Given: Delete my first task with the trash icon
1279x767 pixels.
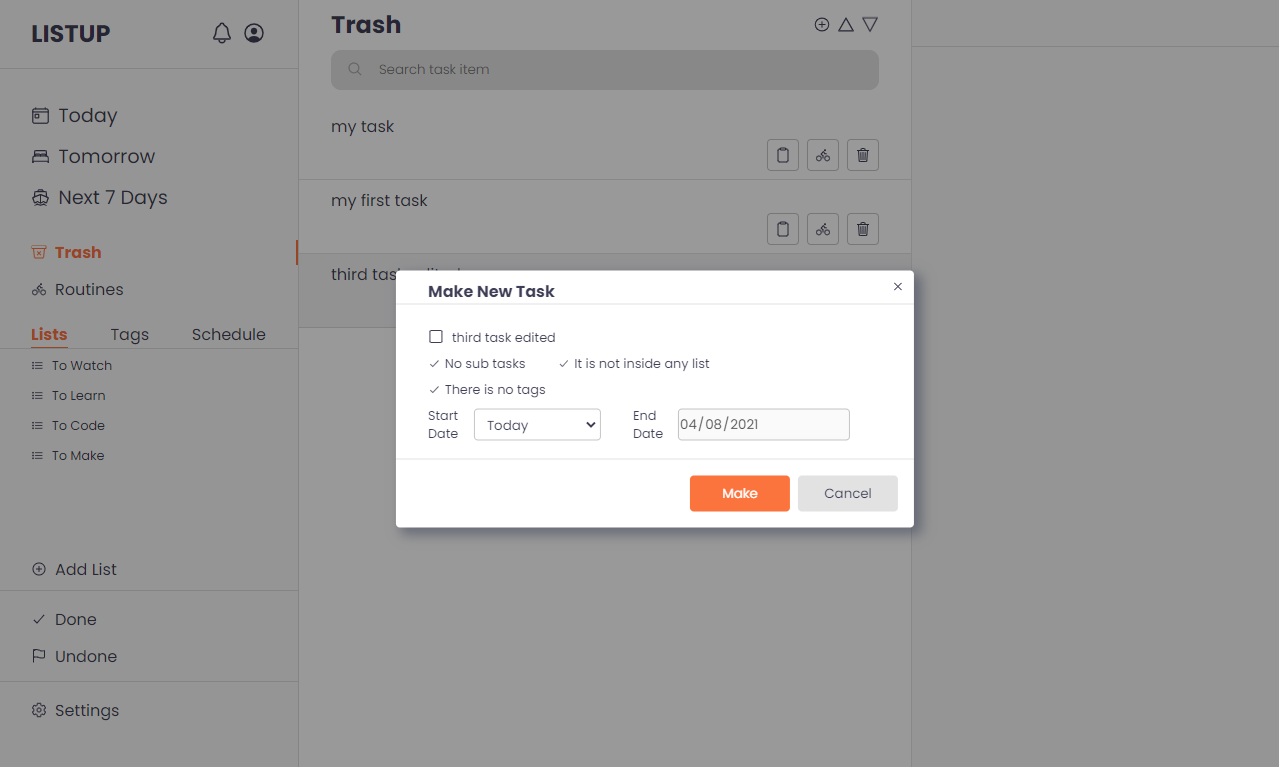Looking at the screenshot, I should pyautogui.click(x=863, y=229).
